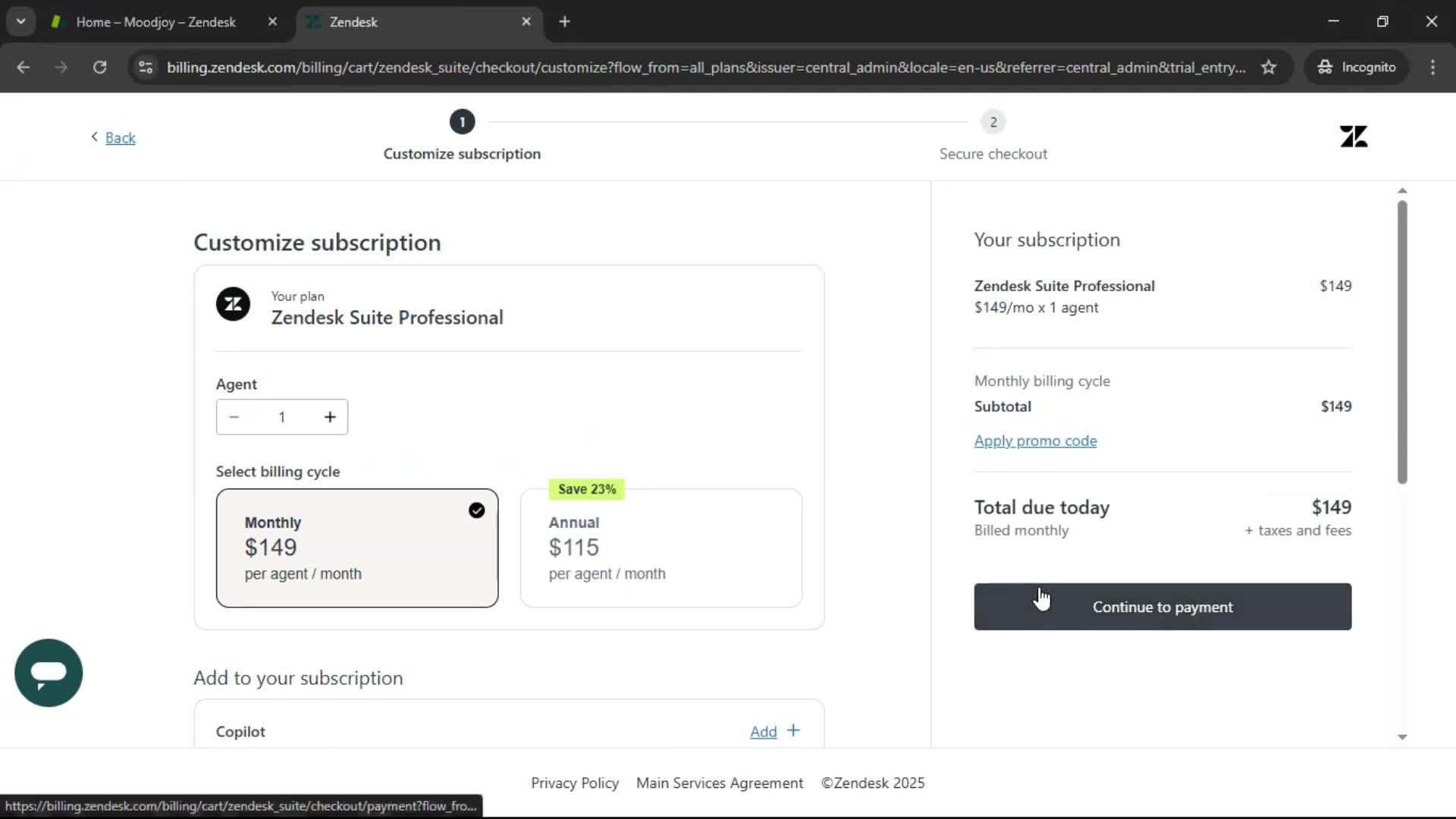Viewport: 1456px width, 819px height.
Task: Click the Copilot add-on label
Action: tap(240, 732)
